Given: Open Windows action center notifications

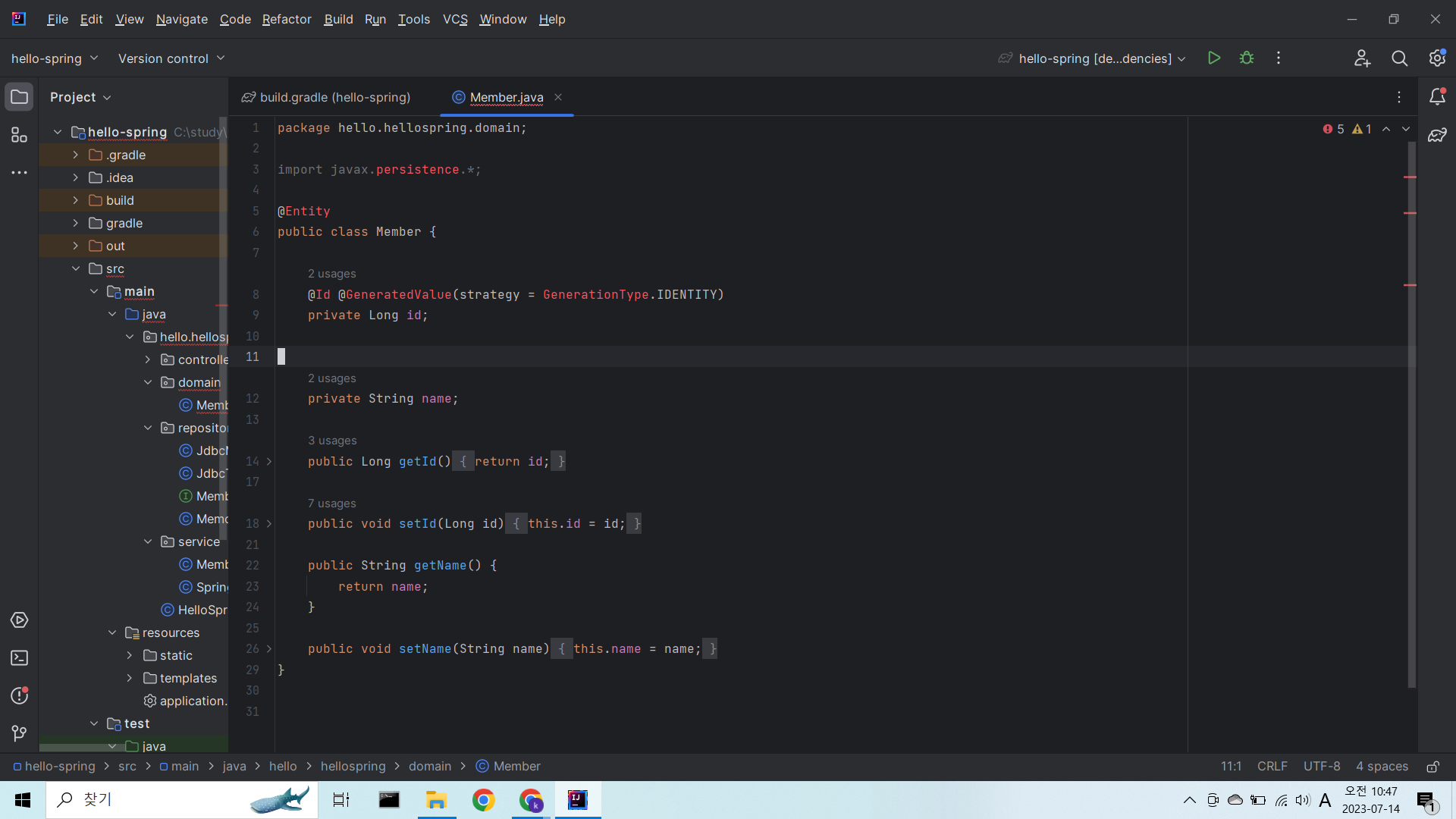Looking at the screenshot, I should pyautogui.click(x=1426, y=800).
